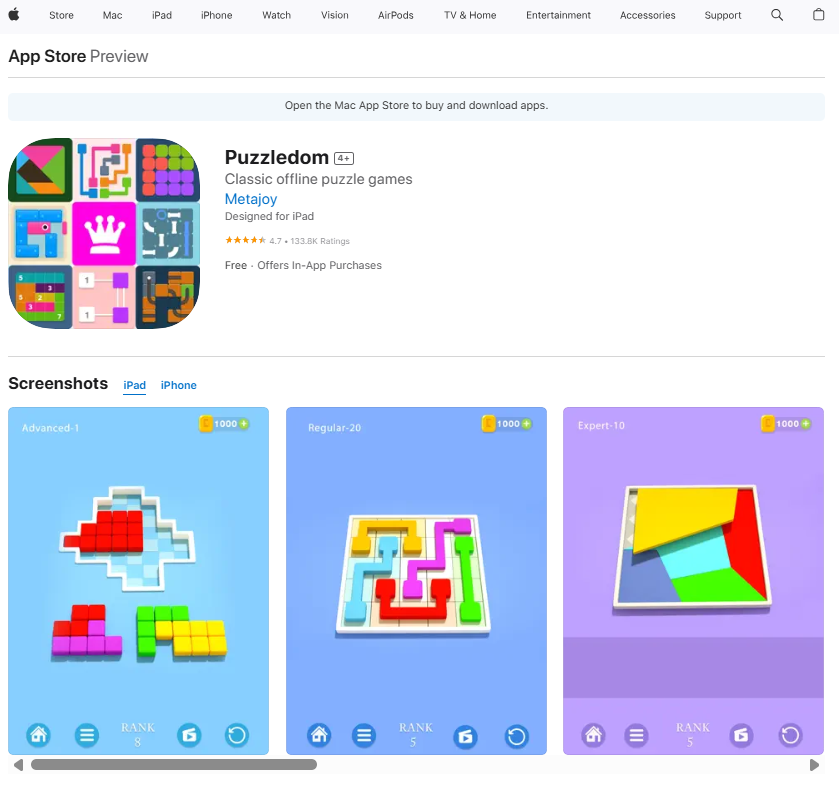839x797 pixels.
Task: Click the star rating icons
Action: (245, 240)
